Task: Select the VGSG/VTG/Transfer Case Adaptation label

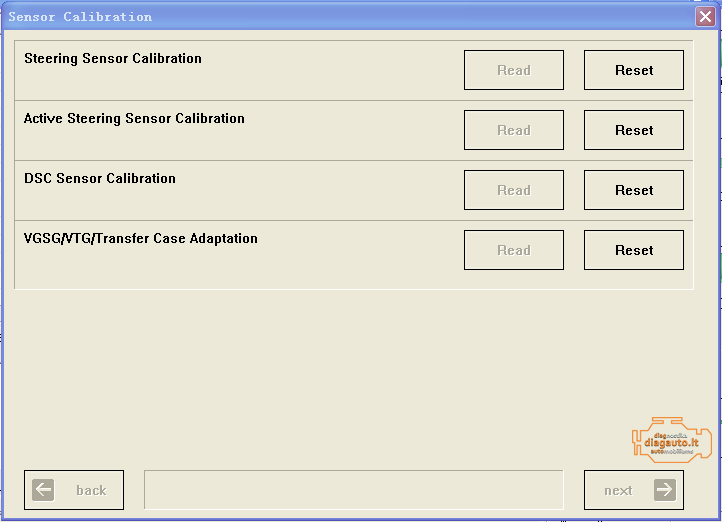Action: 141,238
